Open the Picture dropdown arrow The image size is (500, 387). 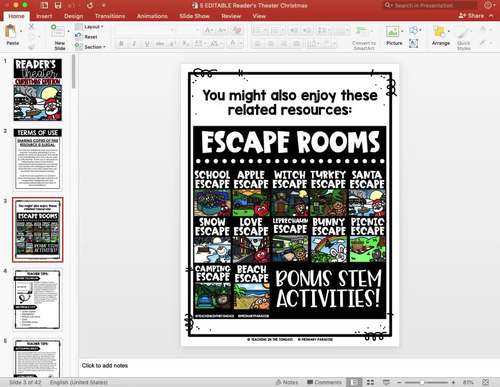tap(402, 31)
